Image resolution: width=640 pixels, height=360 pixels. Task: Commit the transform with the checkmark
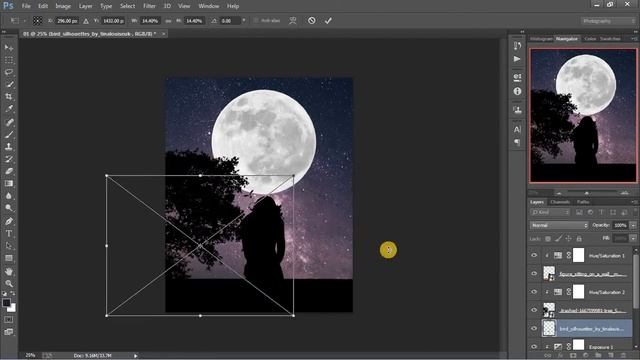(x=328, y=20)
